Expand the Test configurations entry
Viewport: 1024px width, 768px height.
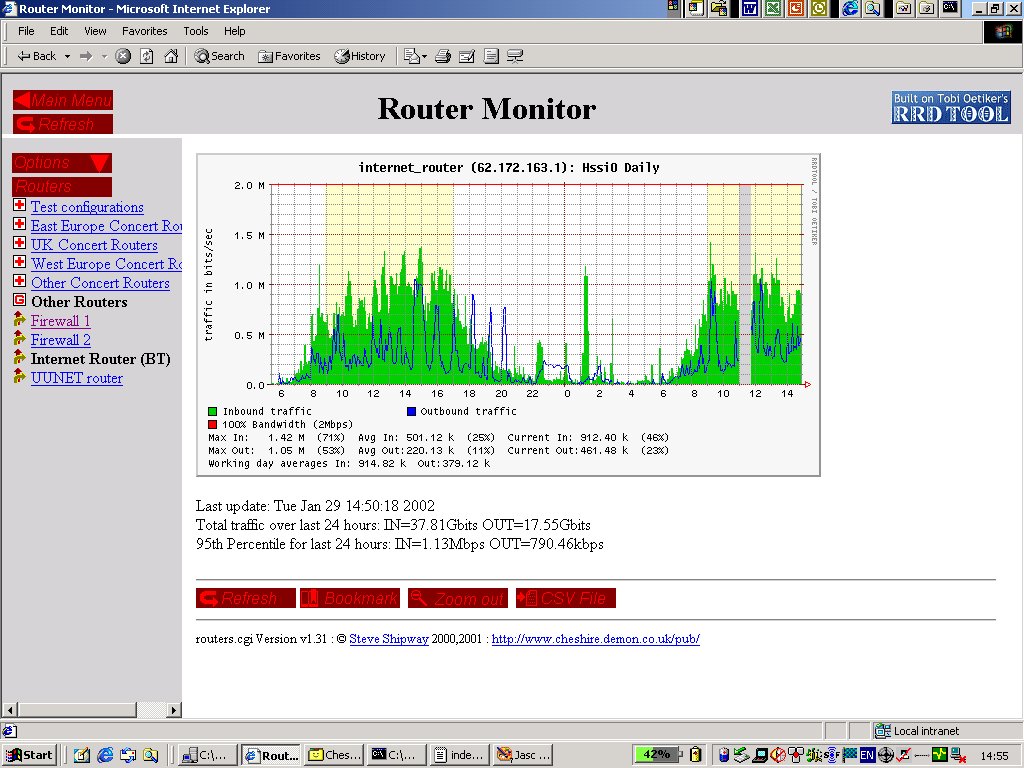[x=20, y=207]
